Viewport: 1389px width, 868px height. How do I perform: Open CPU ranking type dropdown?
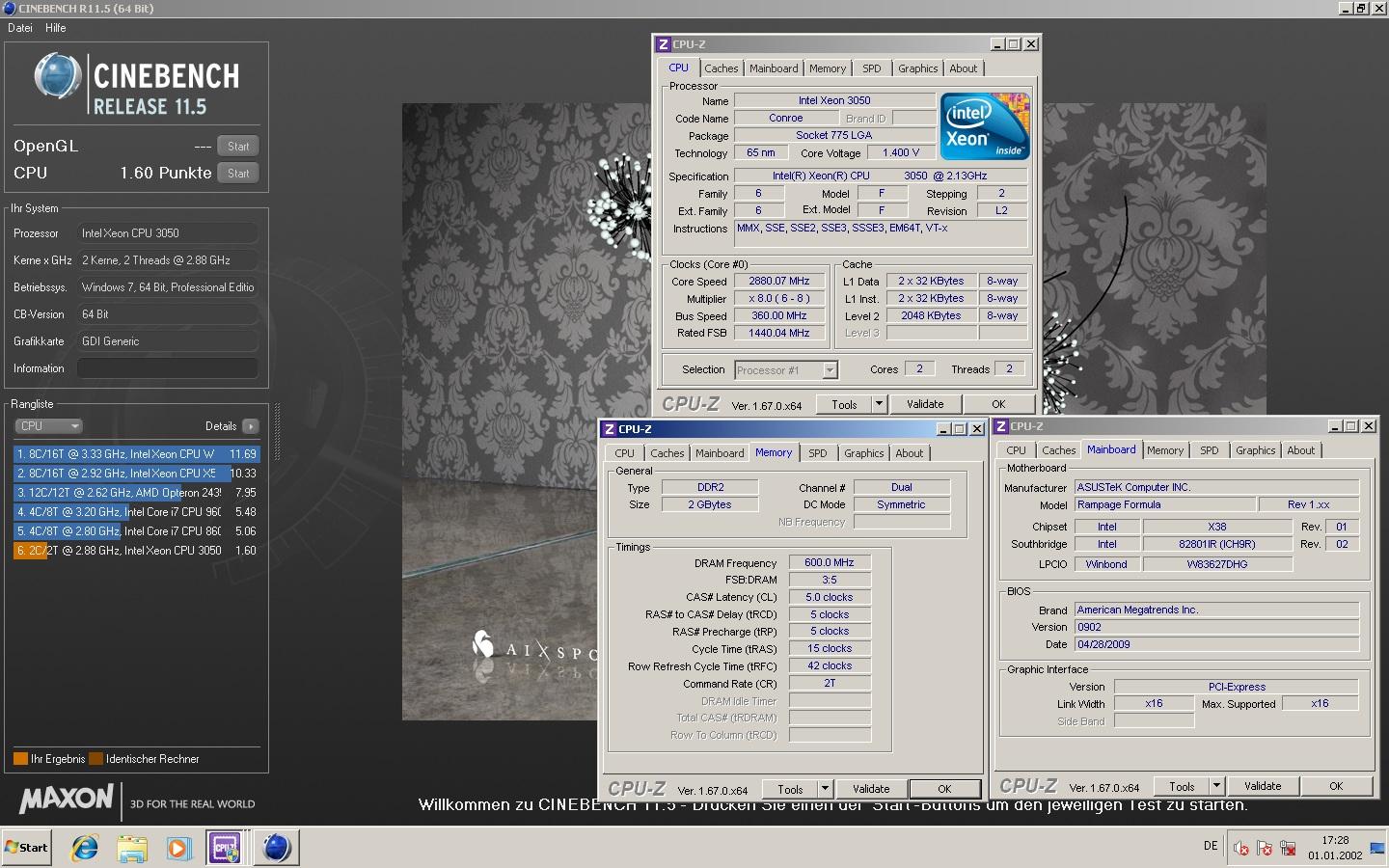pos(48,426)
